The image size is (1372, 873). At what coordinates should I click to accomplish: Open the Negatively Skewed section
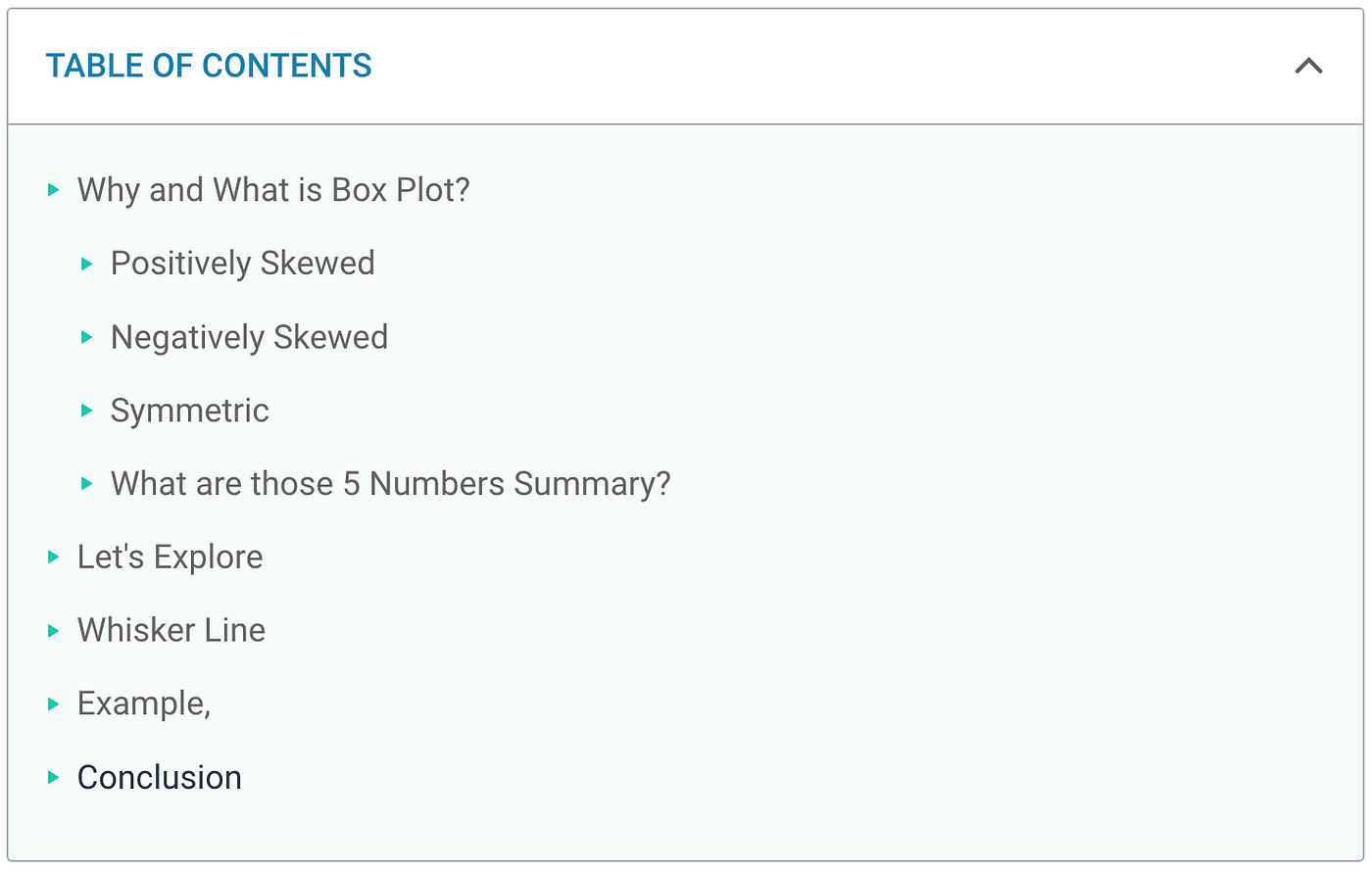pyautogui.click(x=249, y=337)
